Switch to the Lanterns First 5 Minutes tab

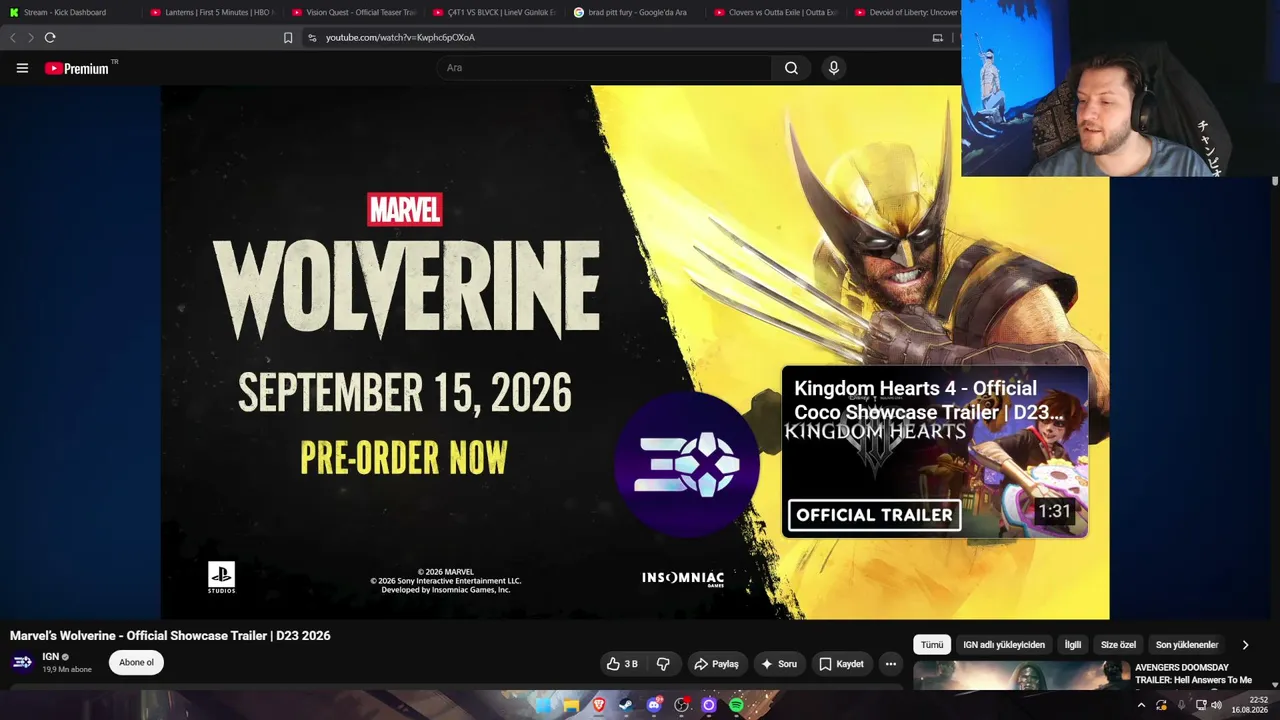pos(212,12)
